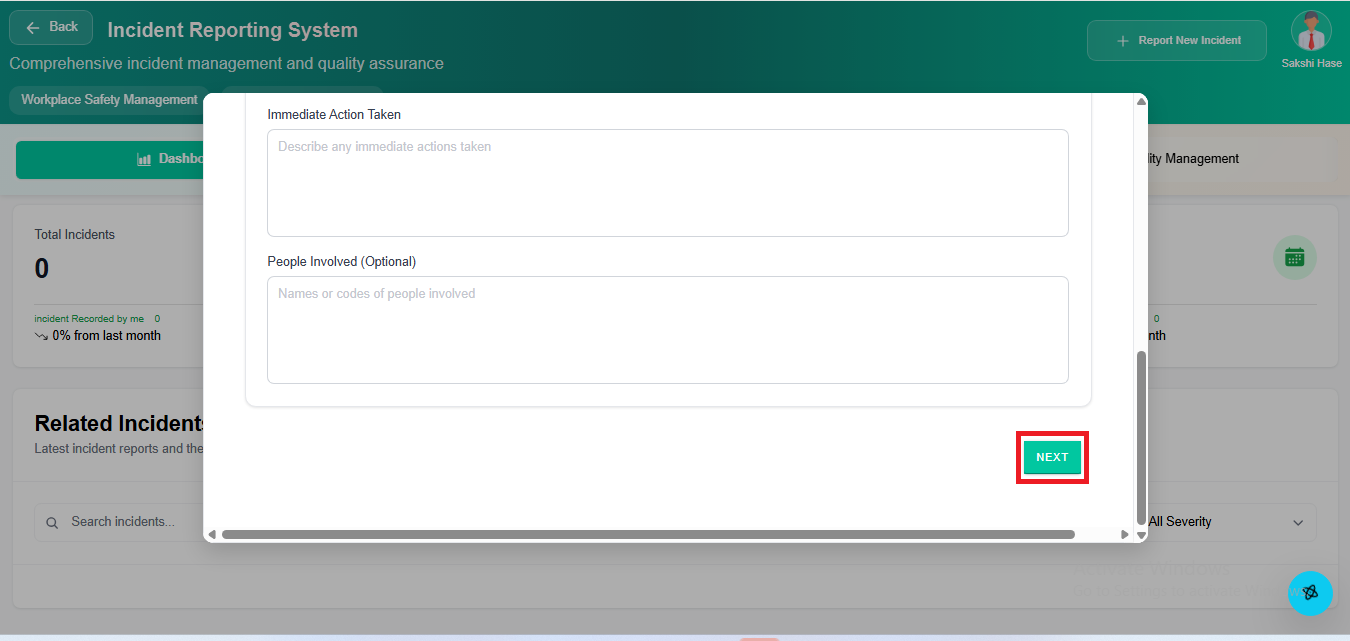Open the Sakshi Hase profile avatar

(1311, 31)
